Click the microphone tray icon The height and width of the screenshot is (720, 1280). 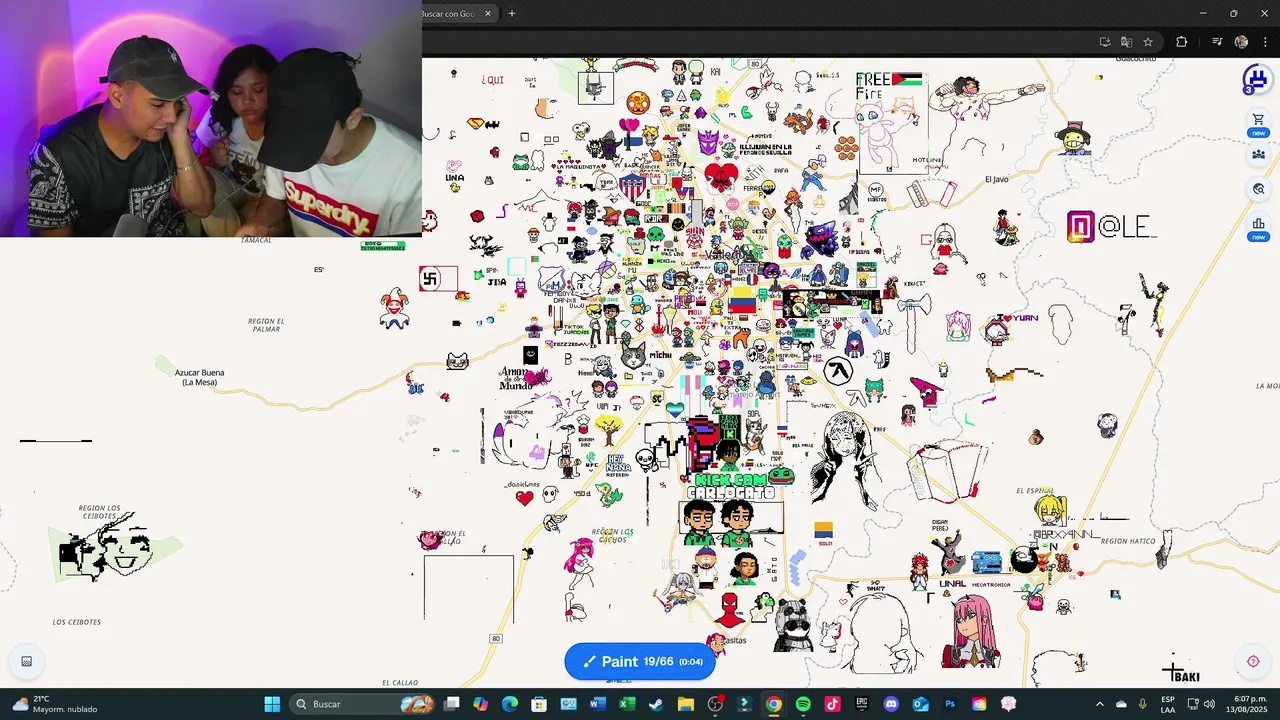click(x=1142, y=704)
